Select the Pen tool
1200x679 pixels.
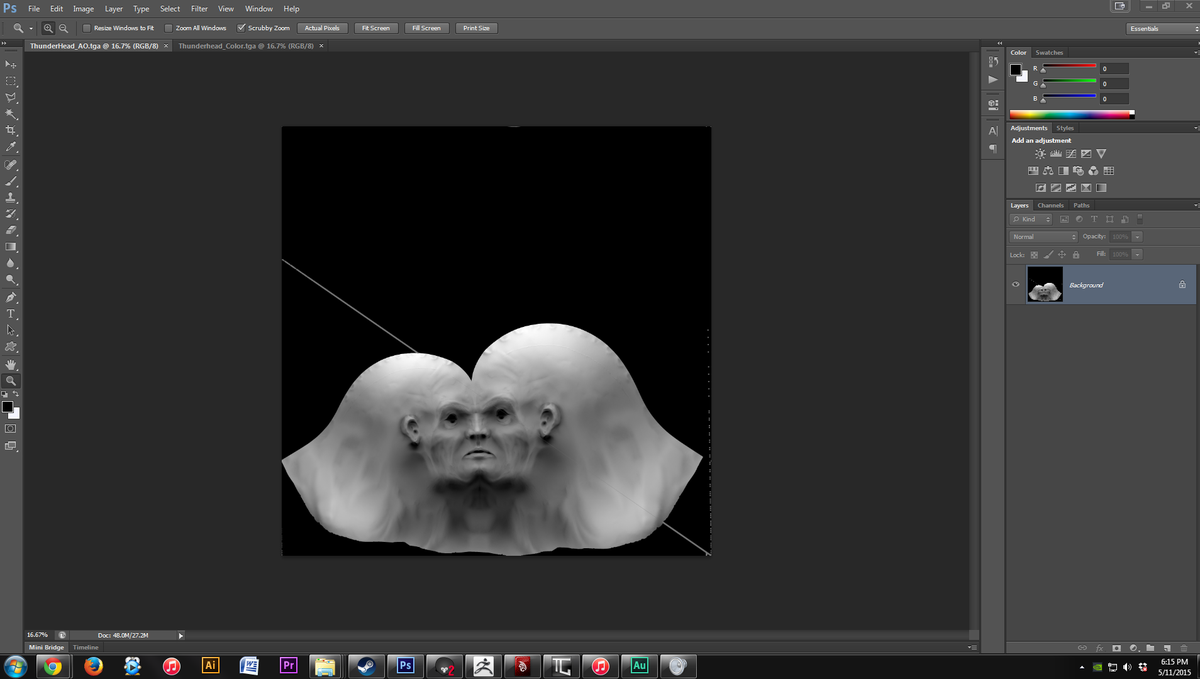[x=11, y=298]
